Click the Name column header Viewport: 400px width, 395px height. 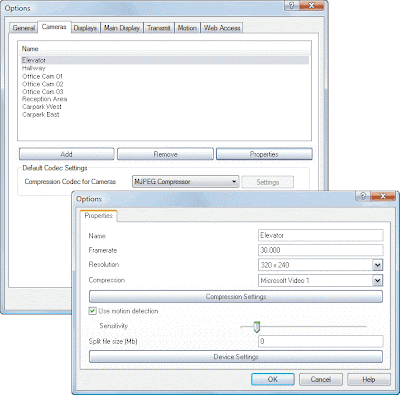(30, 49)
